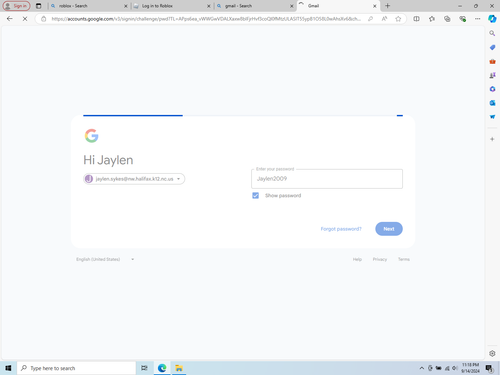Open sidebar Microsoft 365 icon

click(x=492, y=89)
